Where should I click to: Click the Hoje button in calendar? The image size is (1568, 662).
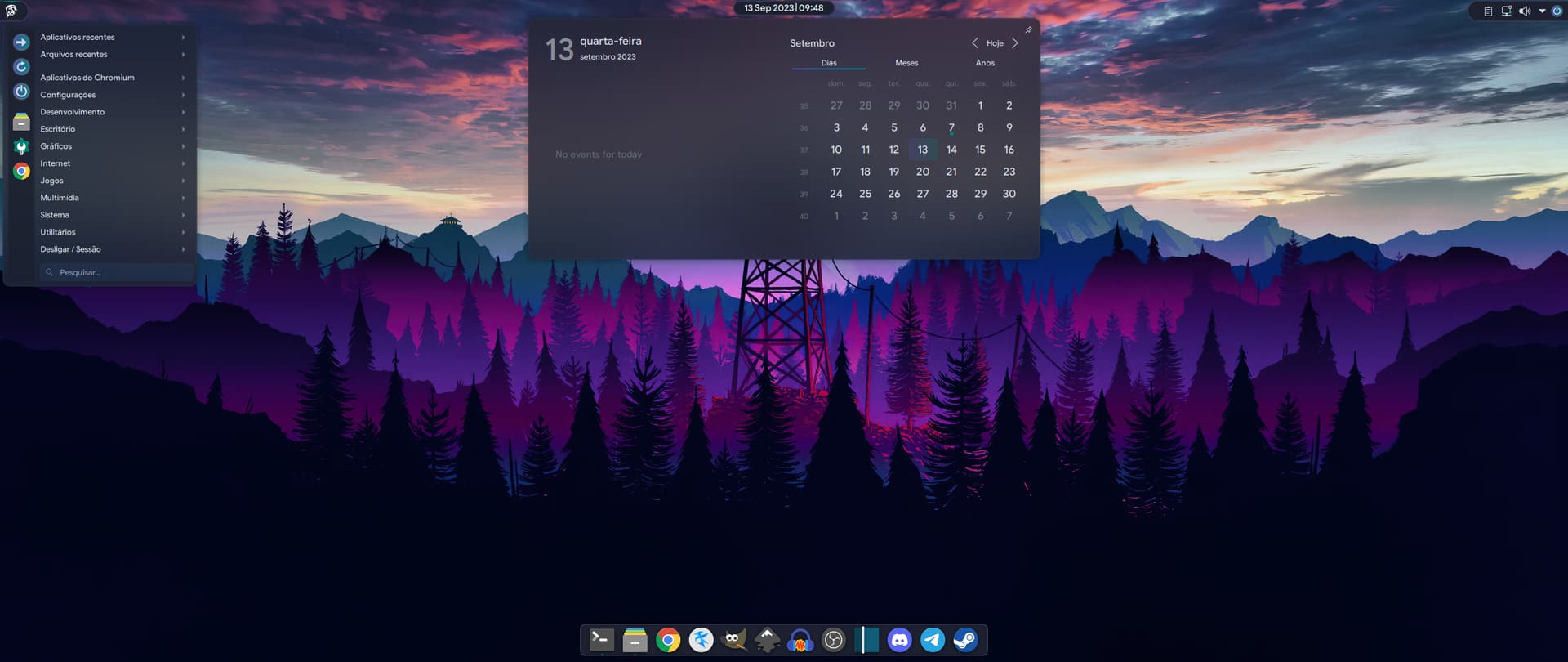pos(995,43)
